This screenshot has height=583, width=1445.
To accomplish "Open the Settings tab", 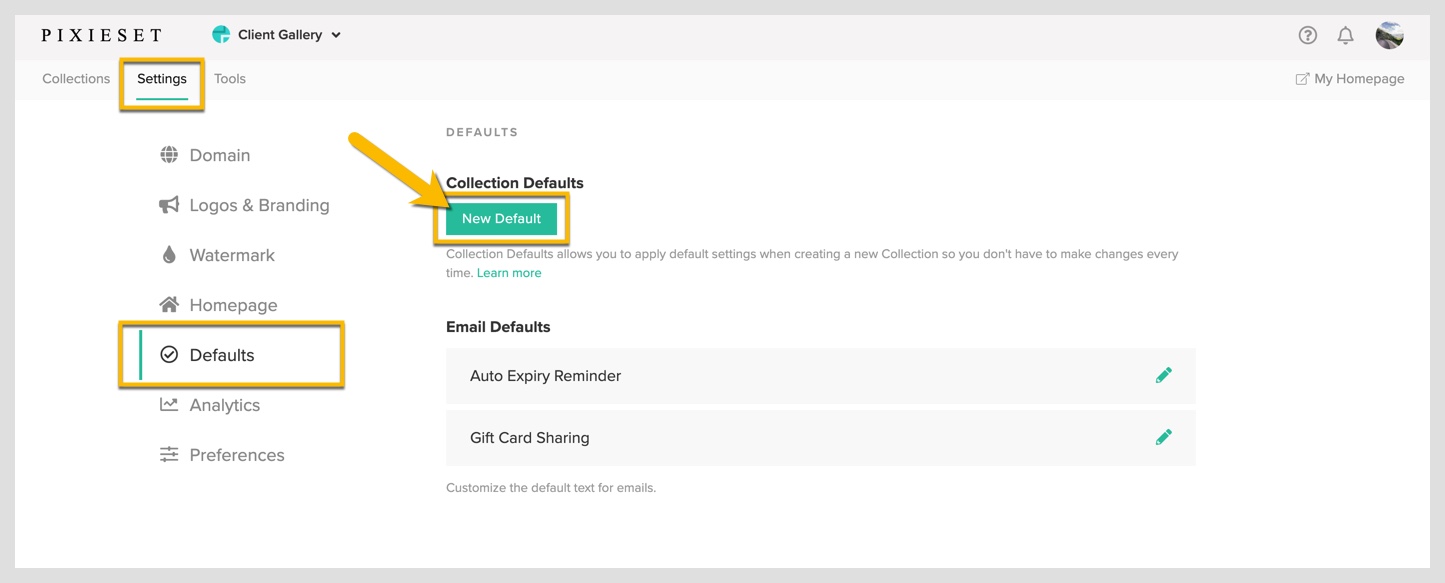I will click(162, 79).
